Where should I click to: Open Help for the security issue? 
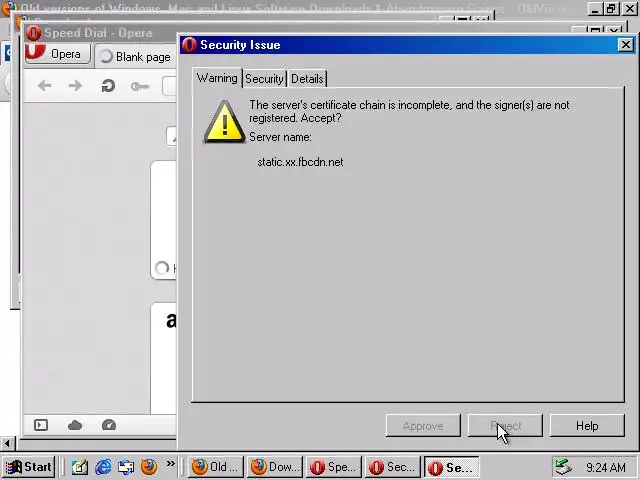(x=587, y=426)
